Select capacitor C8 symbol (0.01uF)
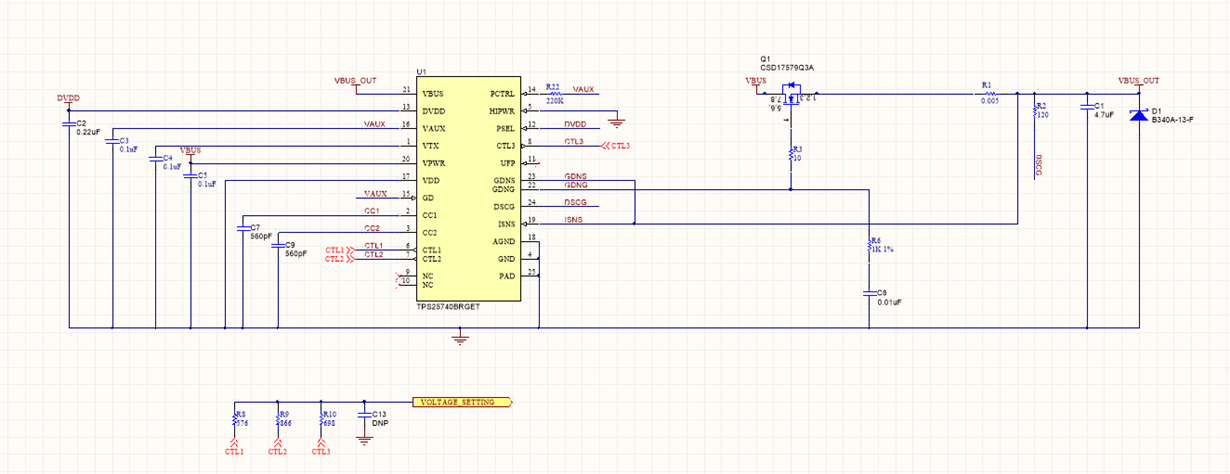The image size is (1230, 474). coord(869,293)
